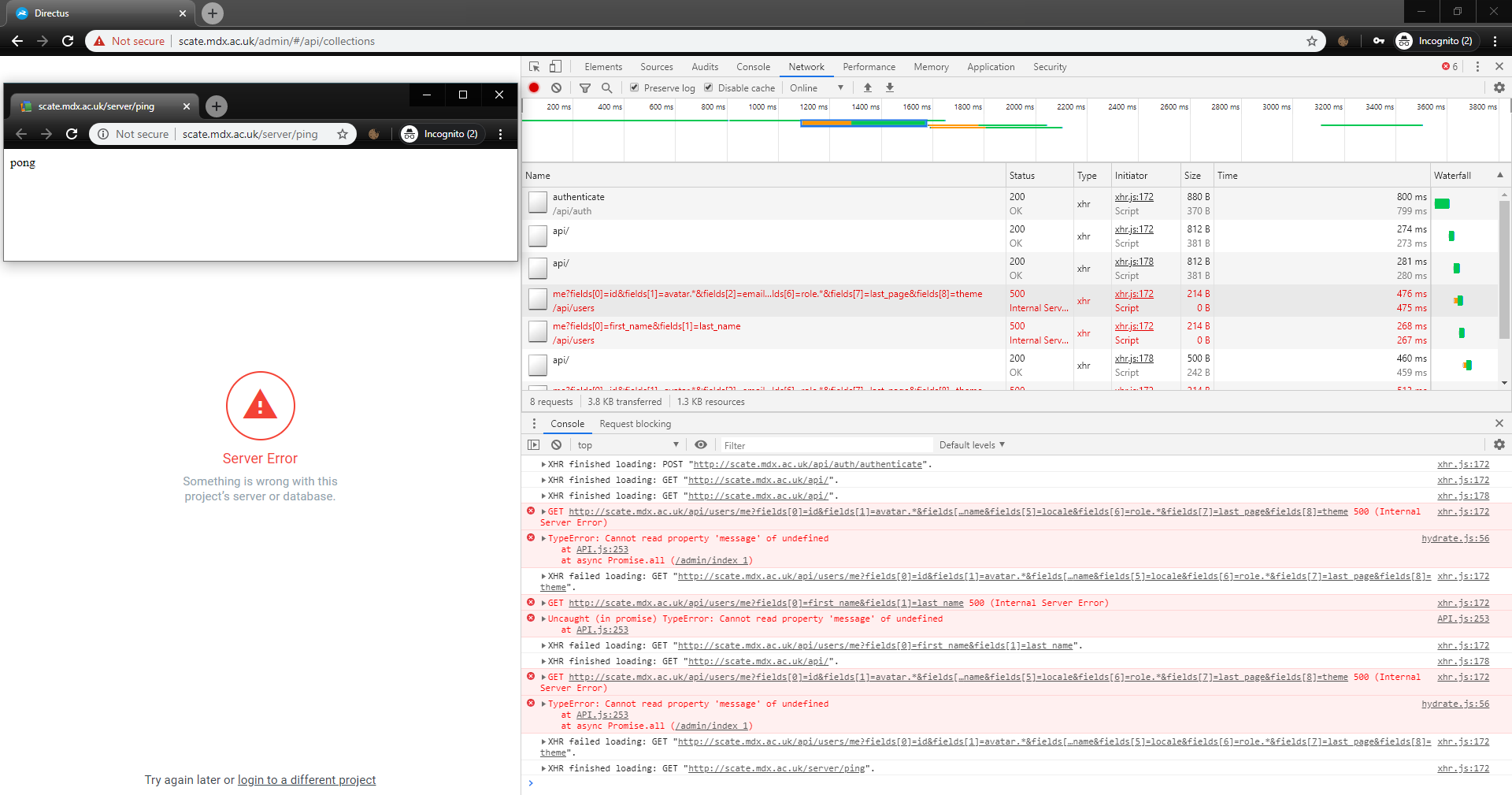Import HAR using the upload arrow icon
1512x795 pixels.
[867, 87]
